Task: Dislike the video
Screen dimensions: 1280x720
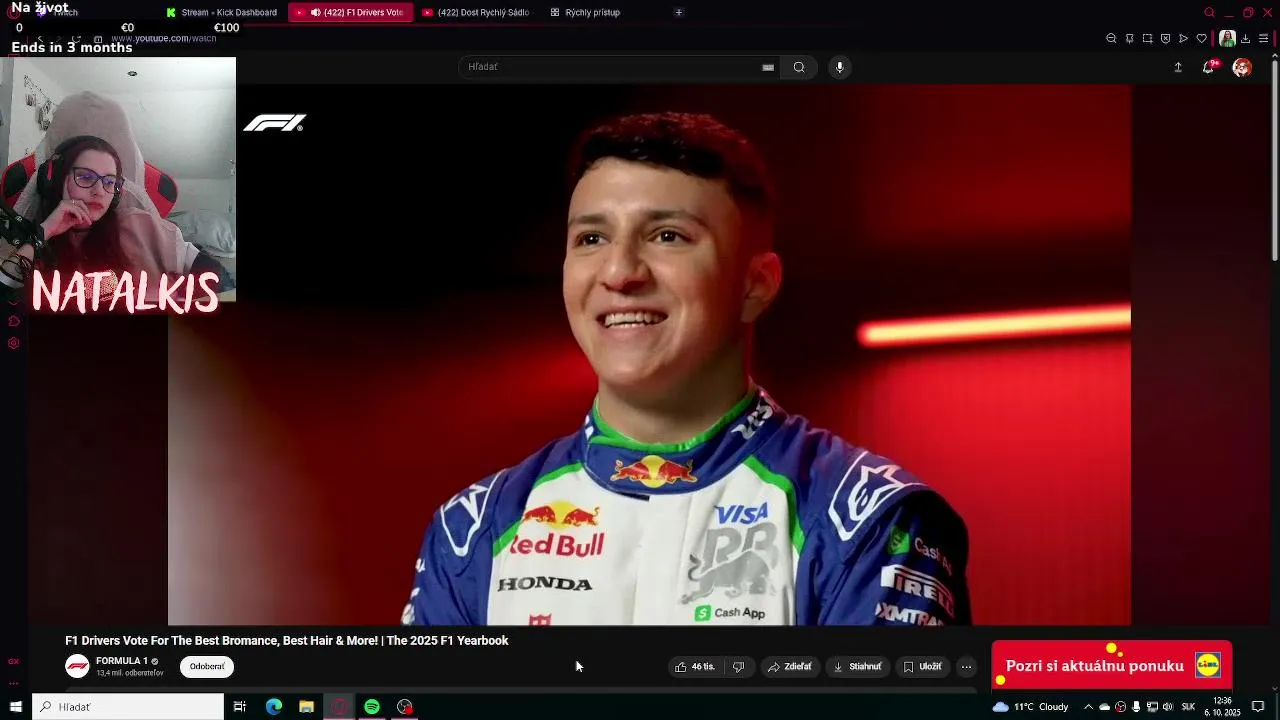Action: coord(738,667)
